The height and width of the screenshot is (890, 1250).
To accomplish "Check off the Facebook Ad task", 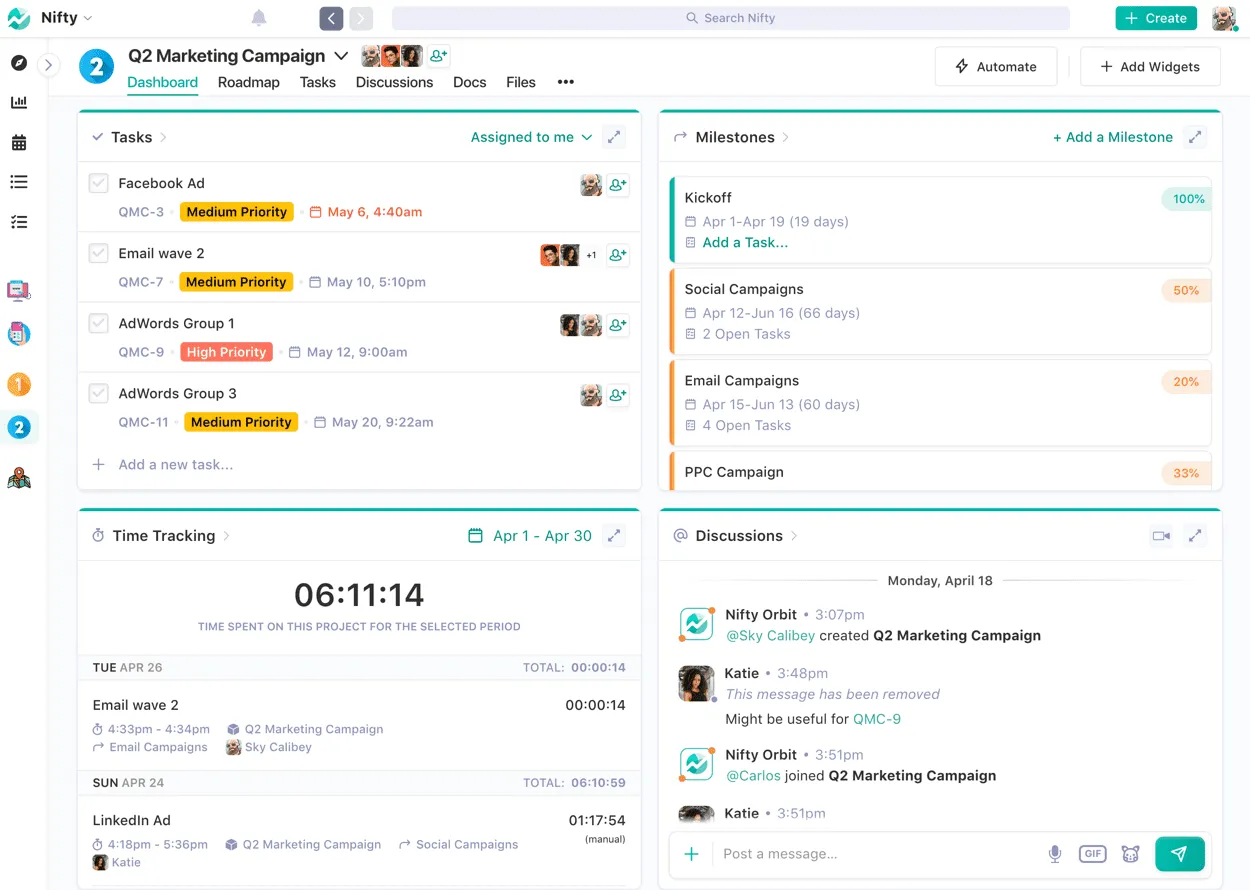I will click(98, 183).
